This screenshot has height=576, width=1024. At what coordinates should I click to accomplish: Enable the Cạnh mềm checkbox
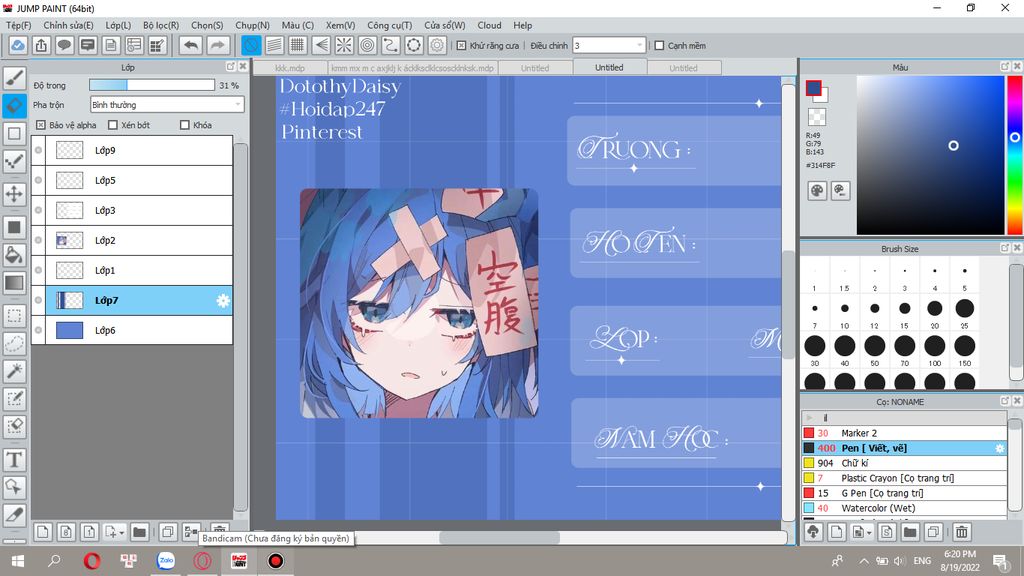pyautogui.click(x=659, y=46)
